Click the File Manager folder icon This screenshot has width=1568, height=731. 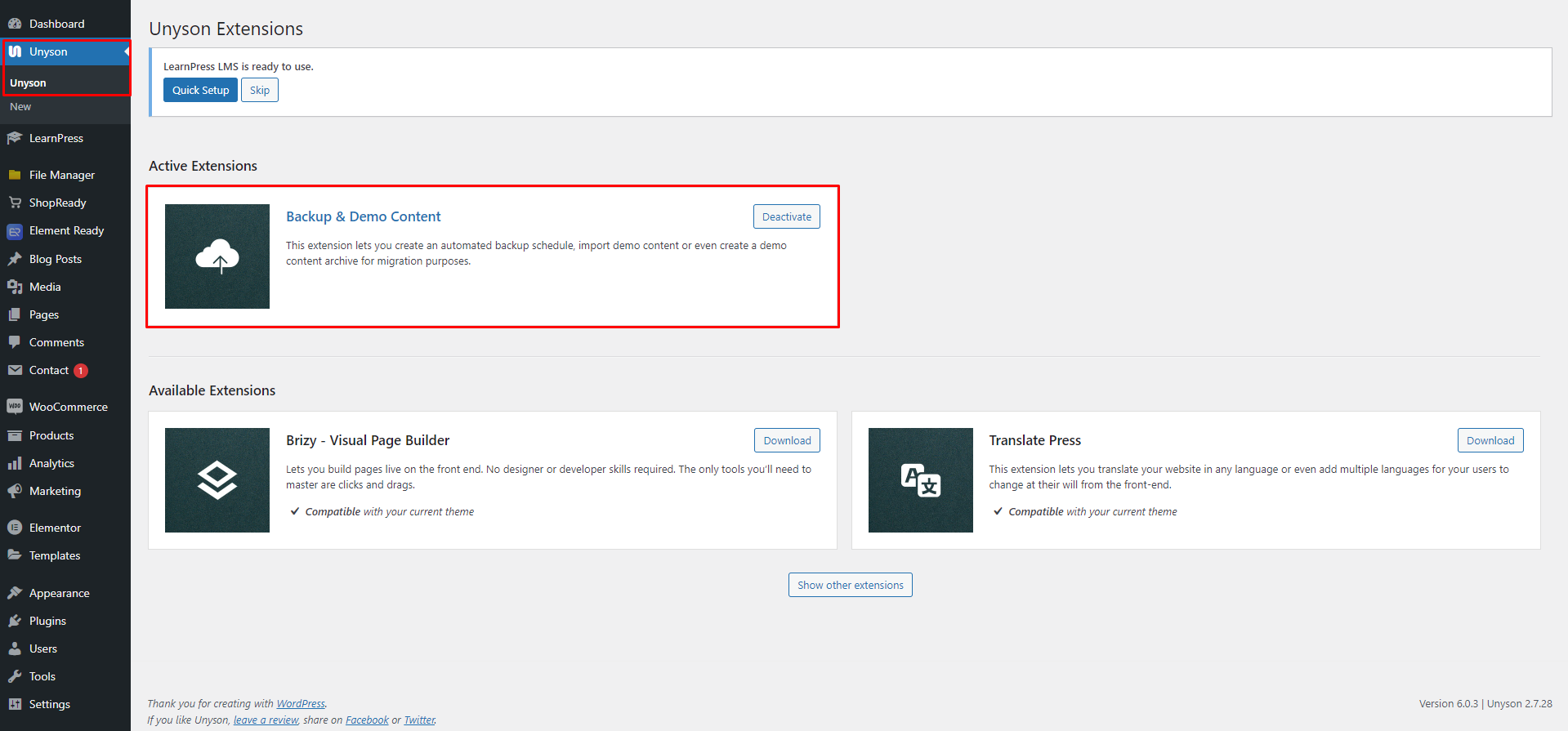coord(15,175)
